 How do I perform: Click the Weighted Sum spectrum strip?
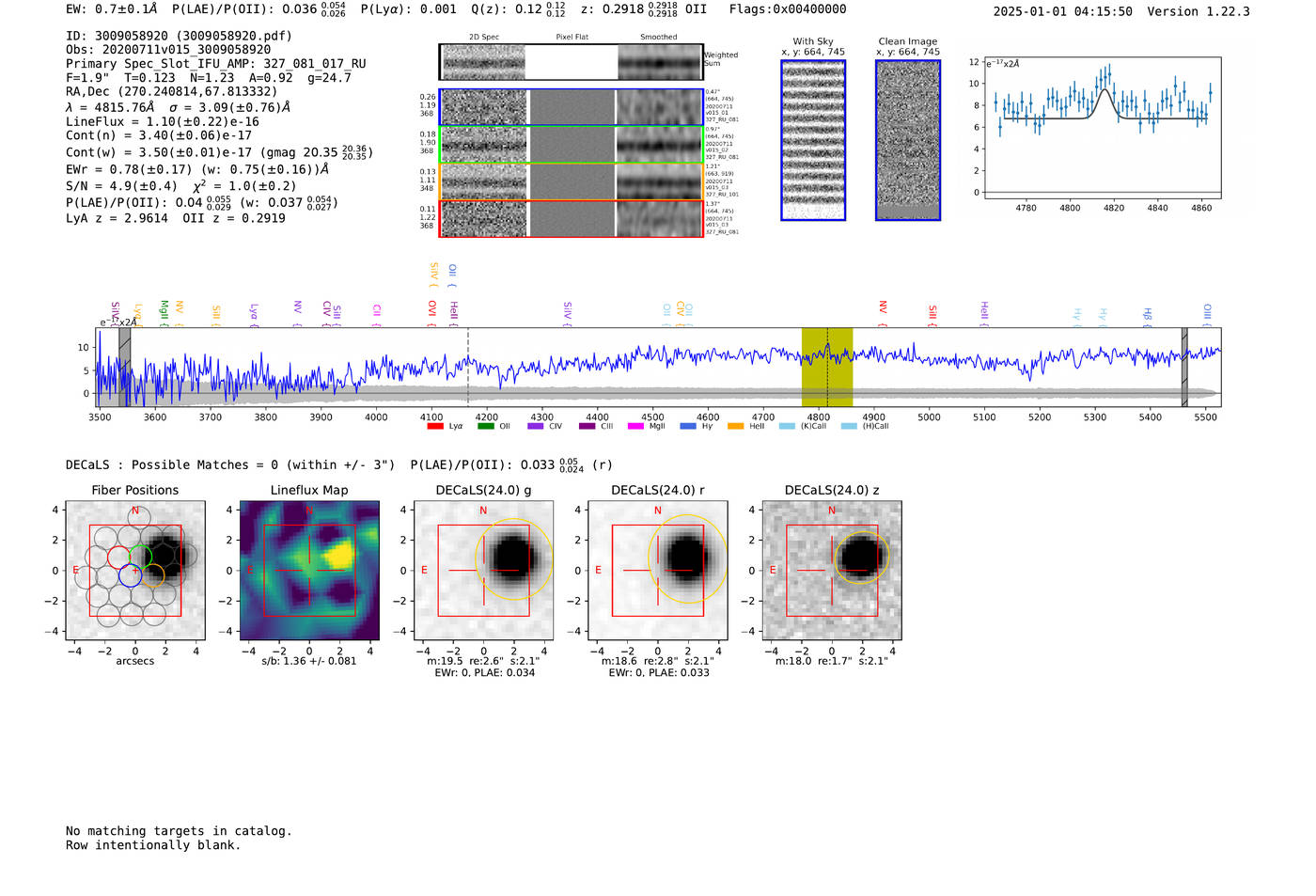(x=572, y=62)
